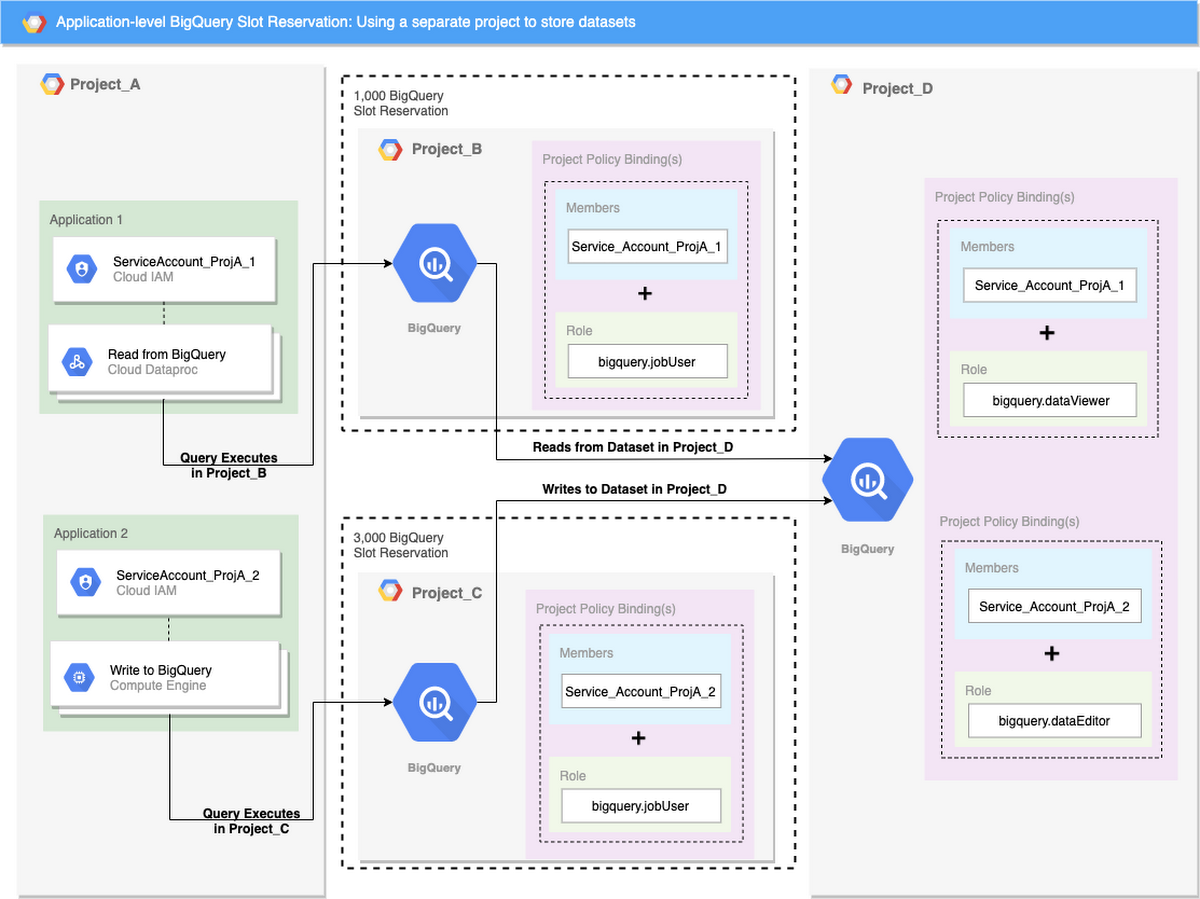Click the Role label in Project_B
Screen dimensions: 1200x899
[x=579, y=331]
